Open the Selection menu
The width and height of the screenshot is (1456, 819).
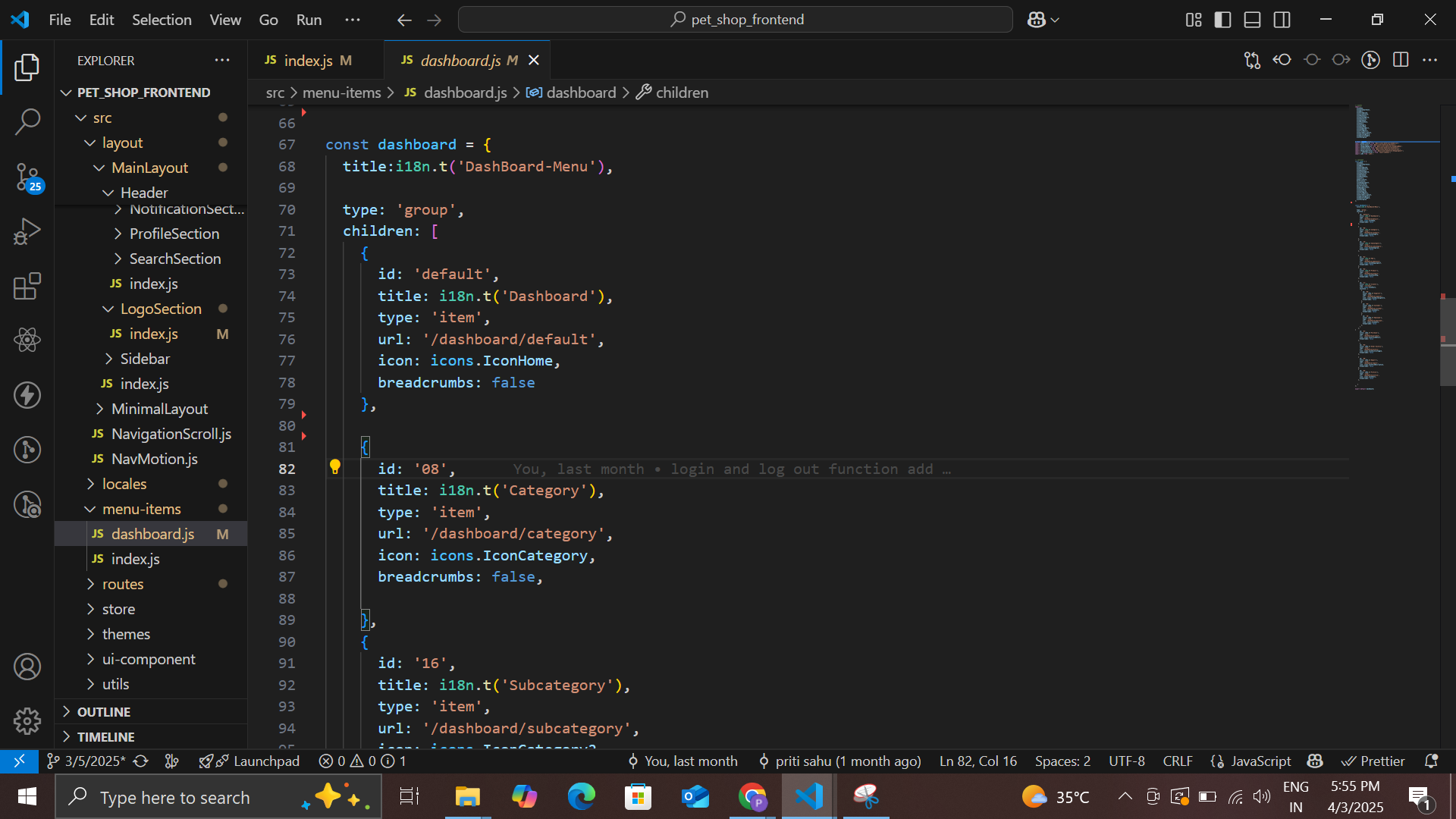click(x=162, y=20)
